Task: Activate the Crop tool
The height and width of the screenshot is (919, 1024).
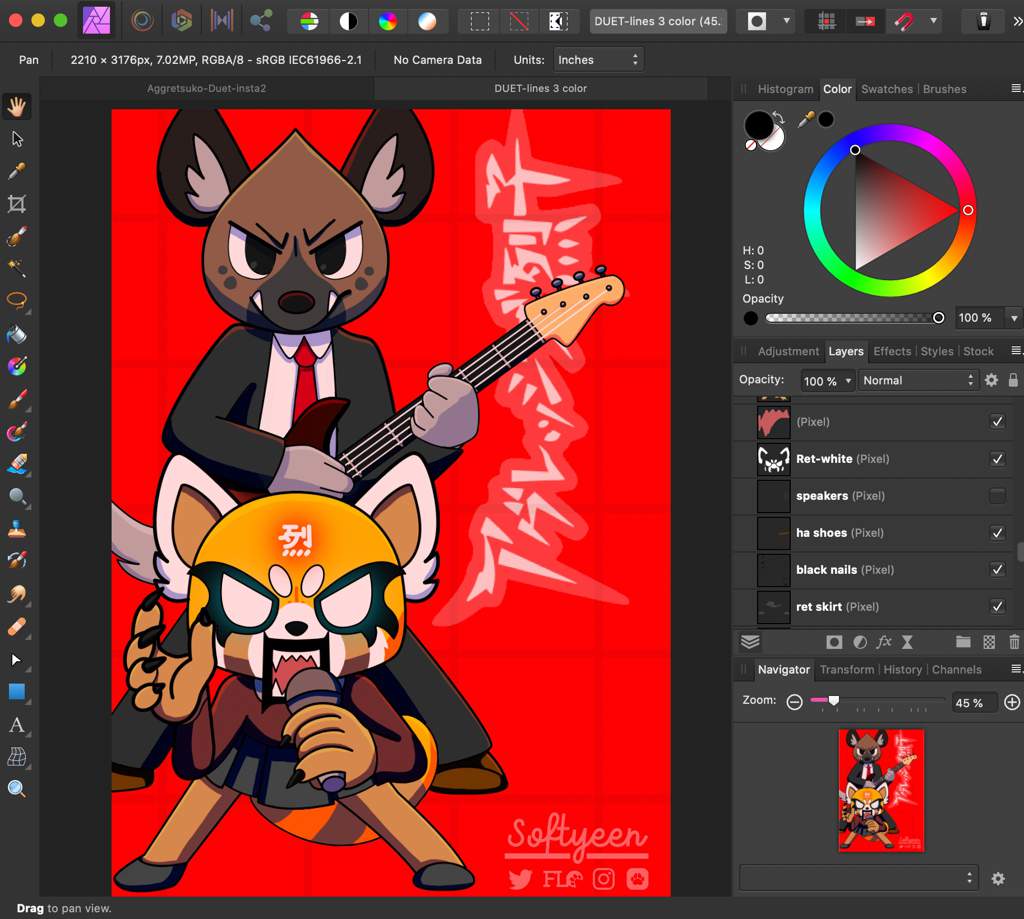Action: (x=17, y=204)
